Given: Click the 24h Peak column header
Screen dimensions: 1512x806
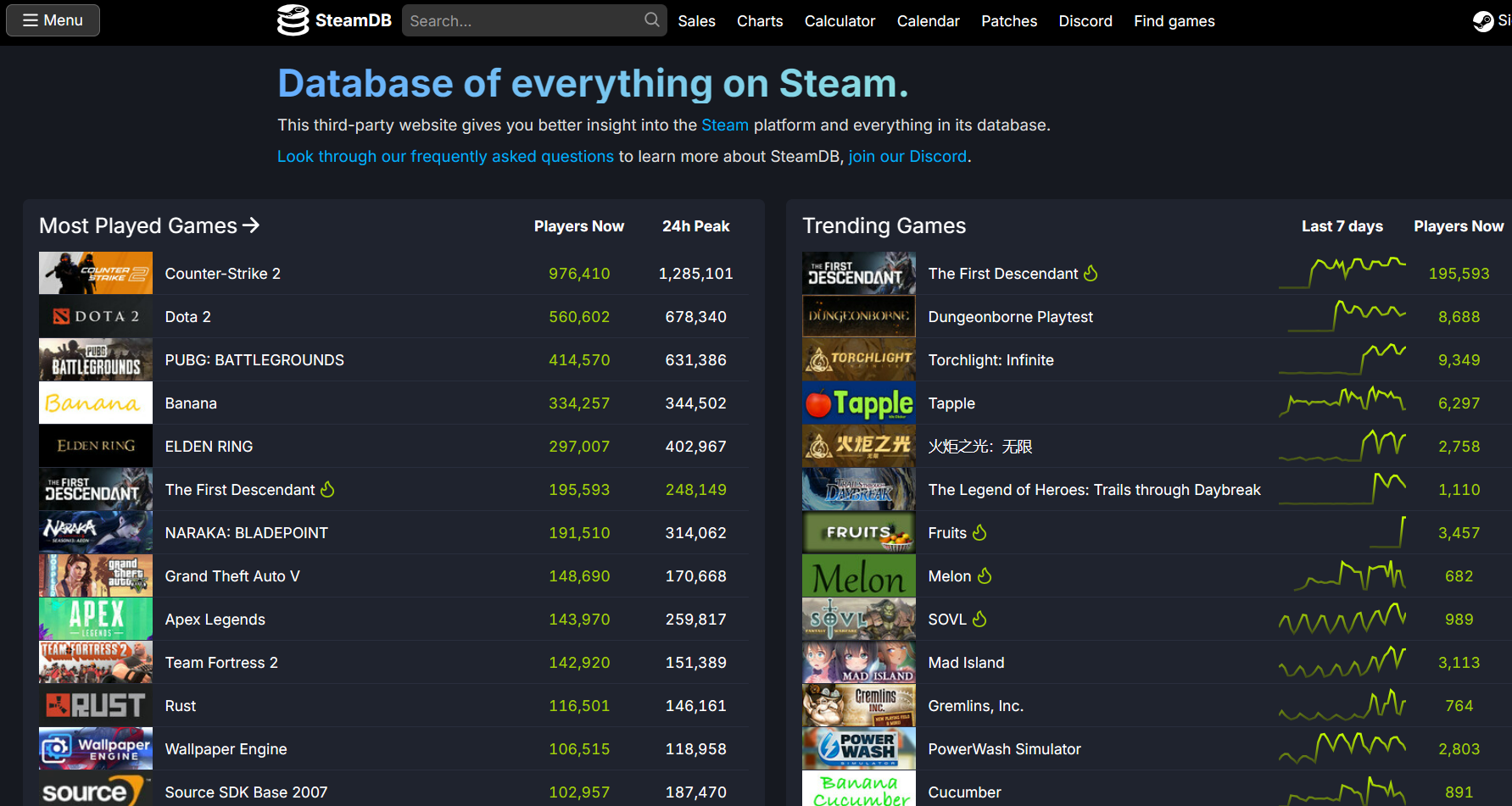Looking at the screenshot, I should [695, 226].
